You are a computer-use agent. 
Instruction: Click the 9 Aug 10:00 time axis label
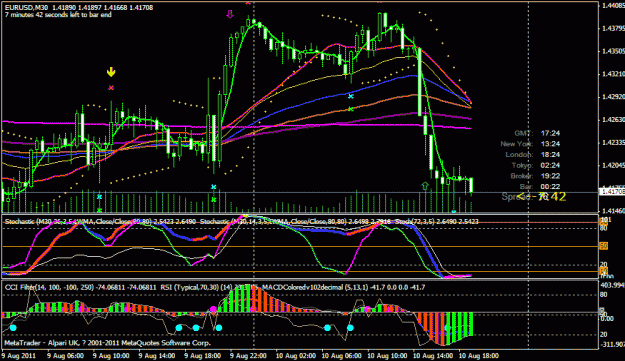[111, 355]
